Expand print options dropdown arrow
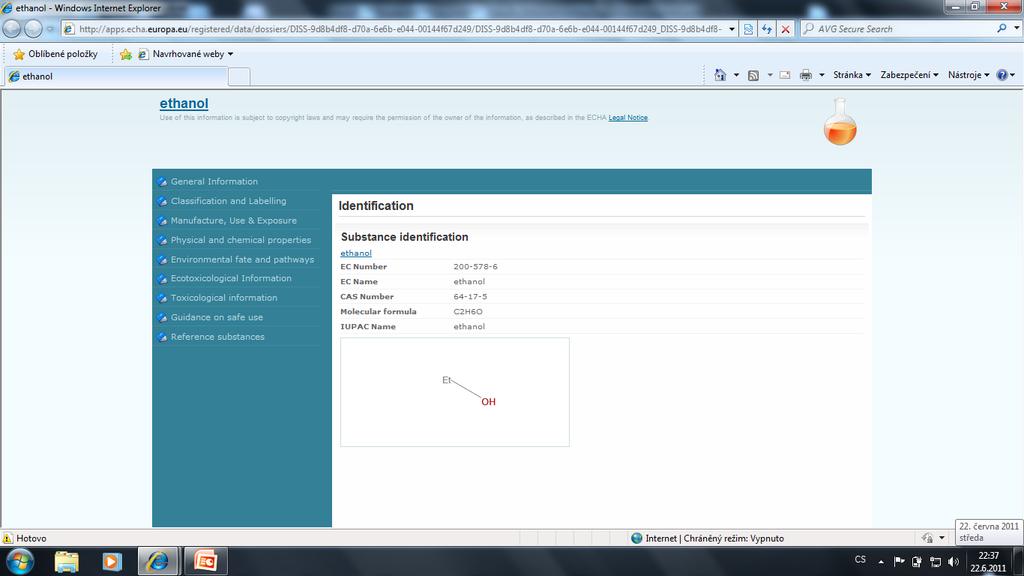The height and width of the screenshot is (576, 1024). pos(822,75)
